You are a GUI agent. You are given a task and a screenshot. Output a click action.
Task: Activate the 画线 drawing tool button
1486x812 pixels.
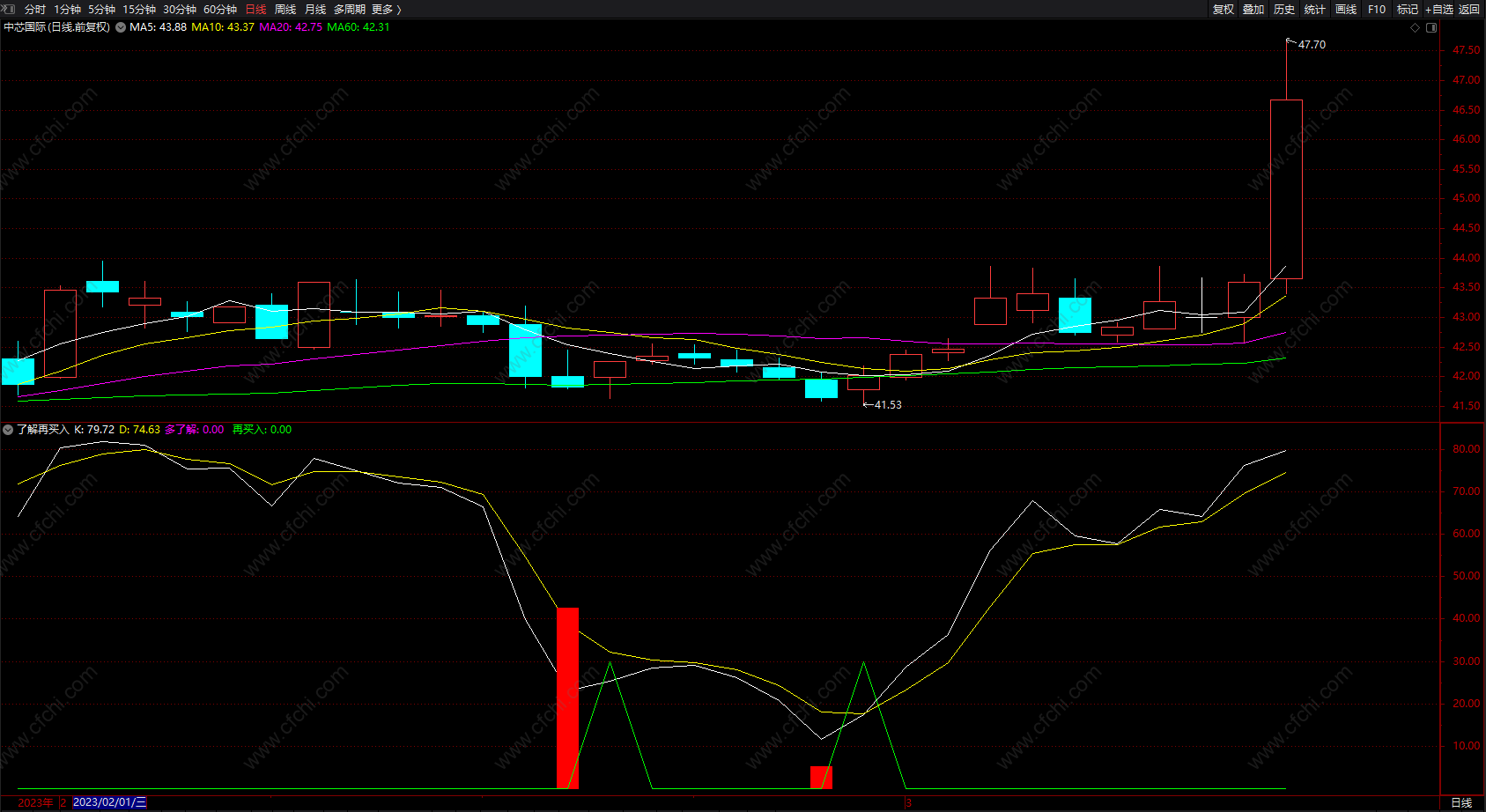(x=1346, y=9)
